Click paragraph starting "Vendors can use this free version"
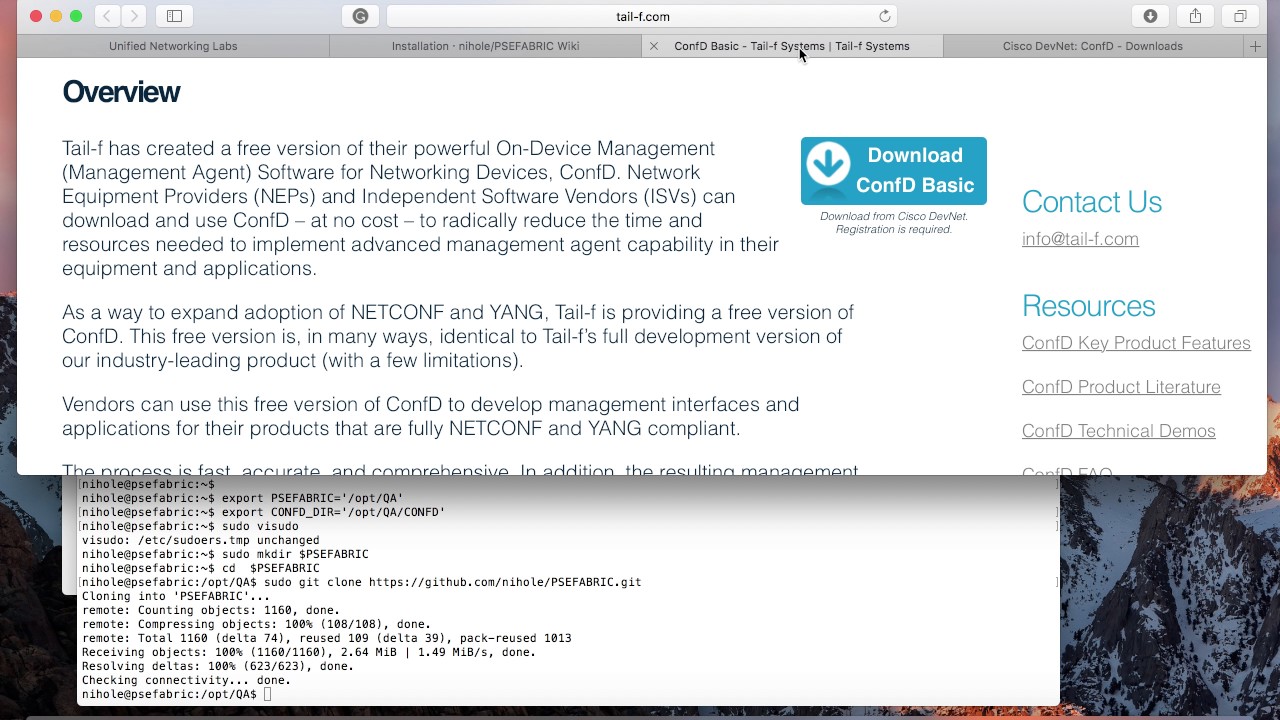This screenshot has height=720, width=1280. click(431, 417)
